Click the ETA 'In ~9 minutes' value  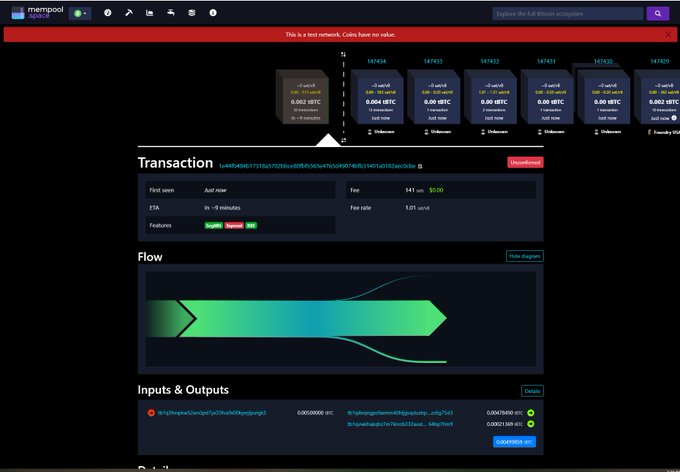pos(222,208)
